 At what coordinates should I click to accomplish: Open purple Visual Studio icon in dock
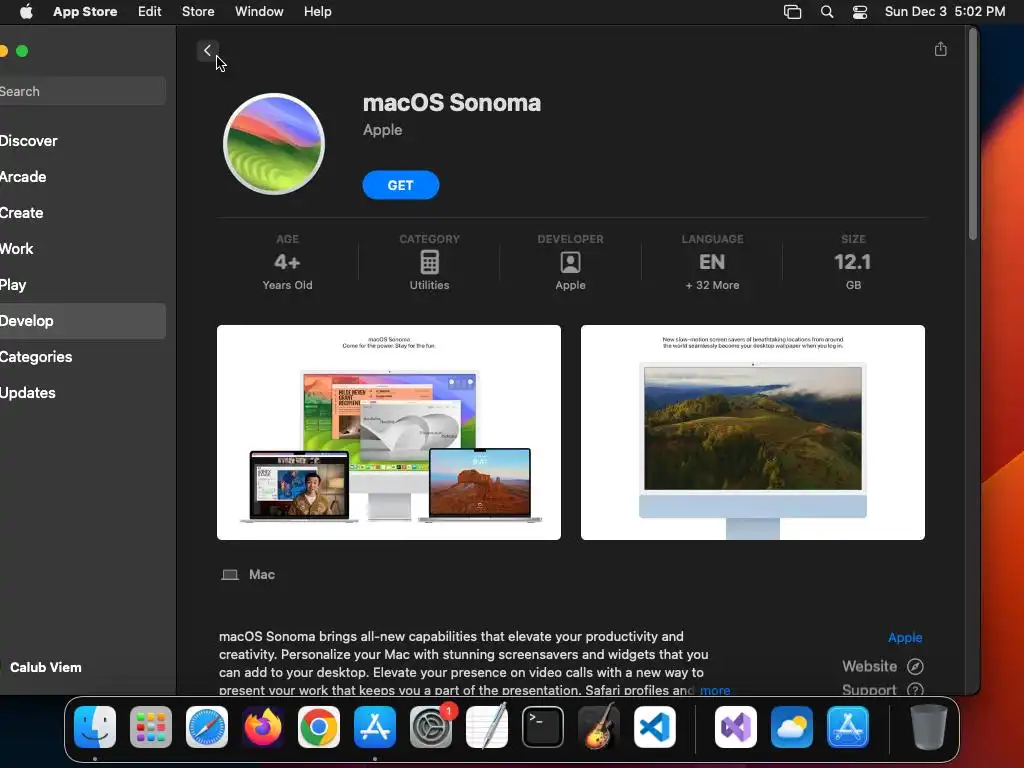click(736, 727)
